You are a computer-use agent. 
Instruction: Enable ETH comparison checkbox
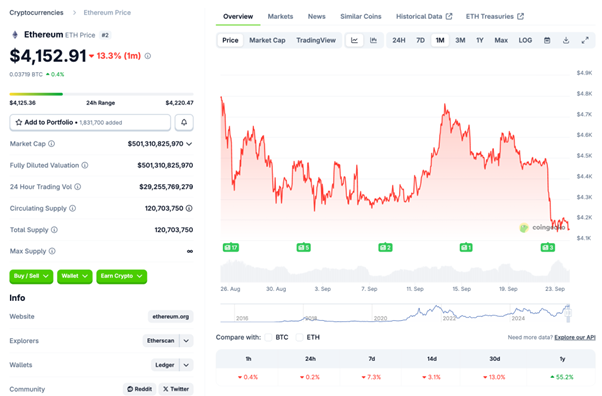299,337
